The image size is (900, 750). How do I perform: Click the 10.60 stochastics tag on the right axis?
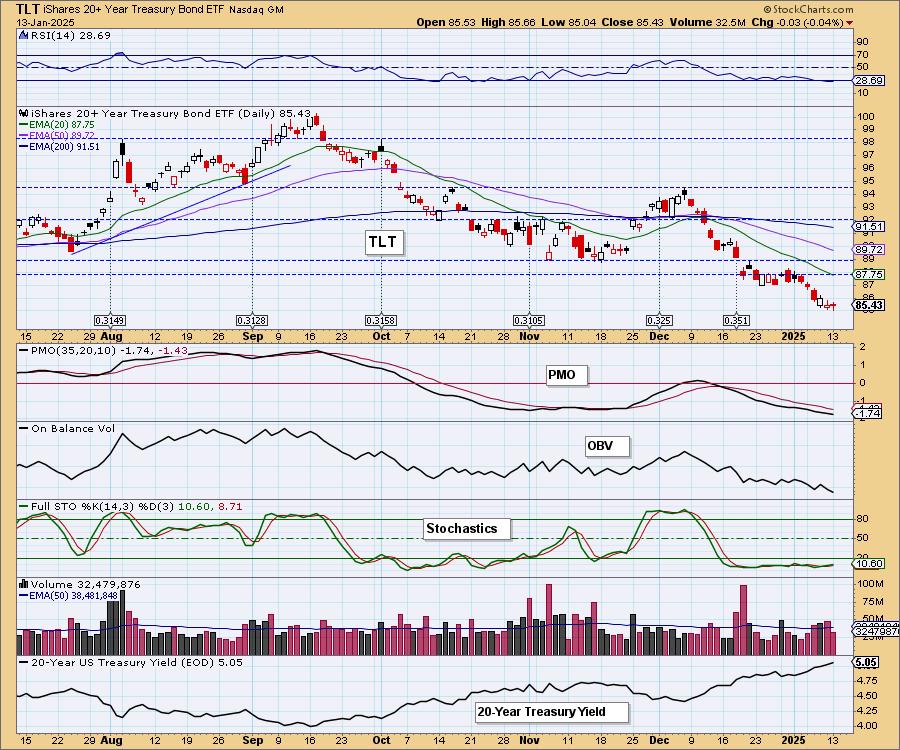pos(868,564)
